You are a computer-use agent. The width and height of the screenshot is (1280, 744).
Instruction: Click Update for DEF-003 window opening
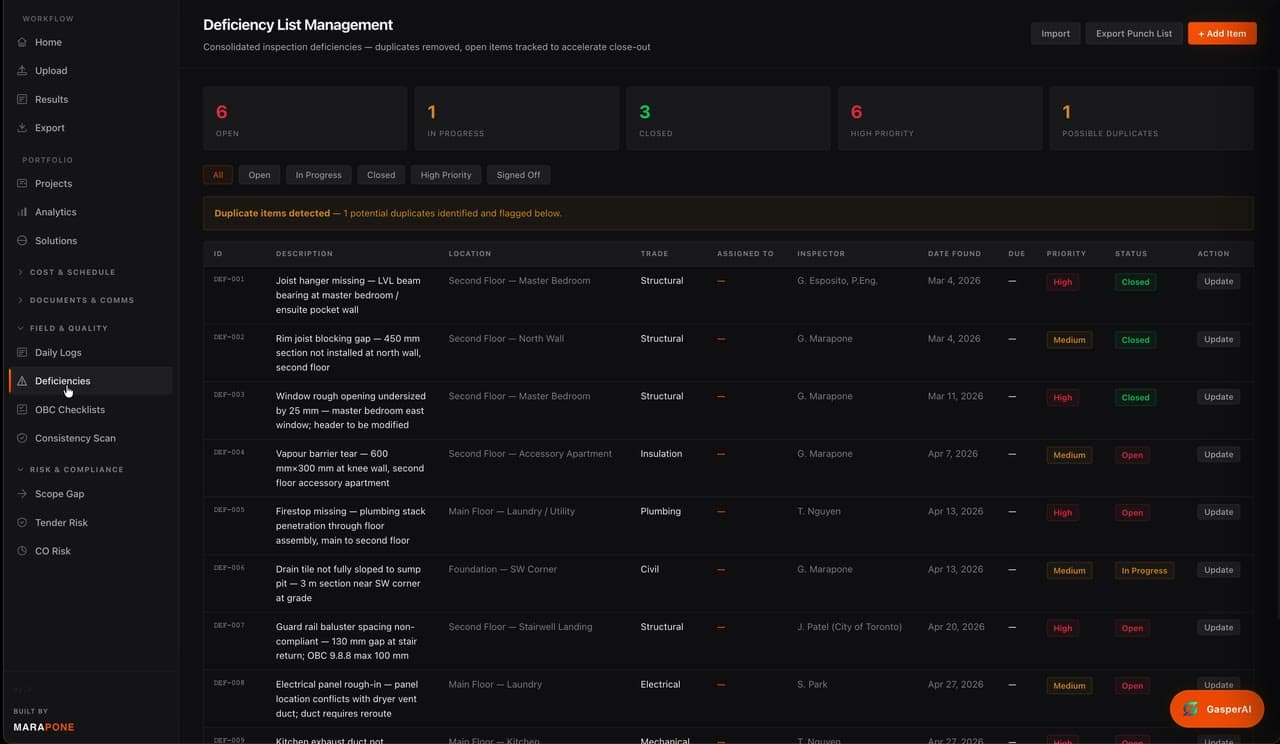click(1218, 397)
